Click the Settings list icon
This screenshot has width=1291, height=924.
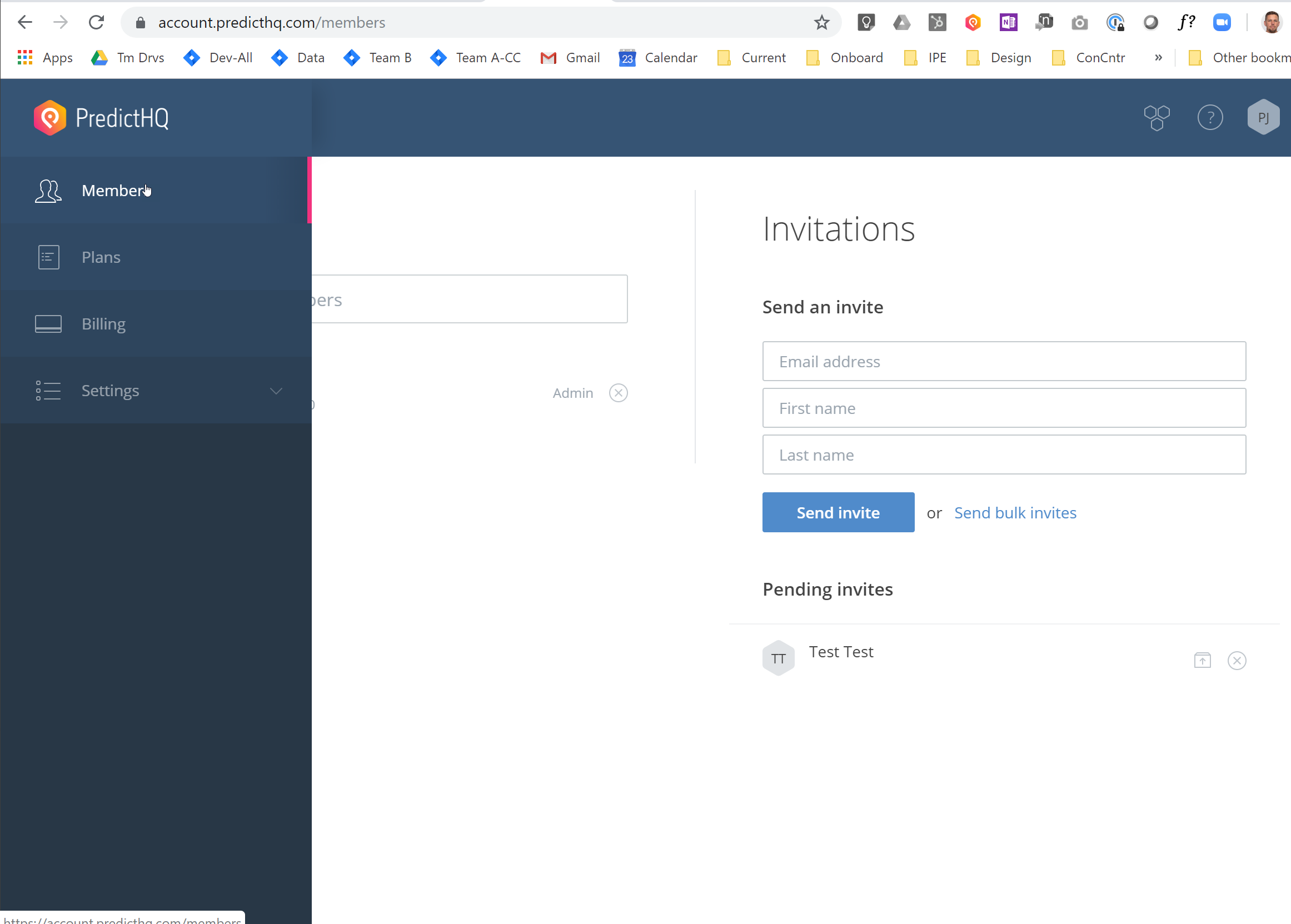click(x=48, y=390)
